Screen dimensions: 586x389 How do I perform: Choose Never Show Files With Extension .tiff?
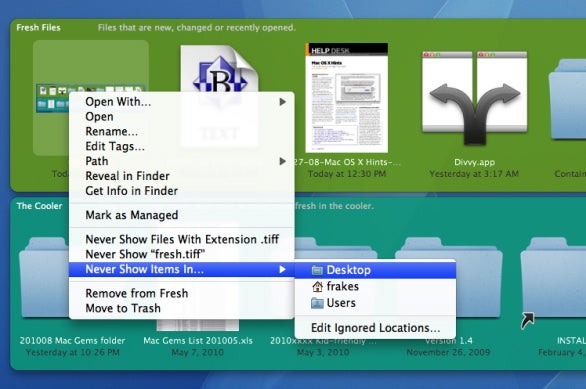[182, 239]
